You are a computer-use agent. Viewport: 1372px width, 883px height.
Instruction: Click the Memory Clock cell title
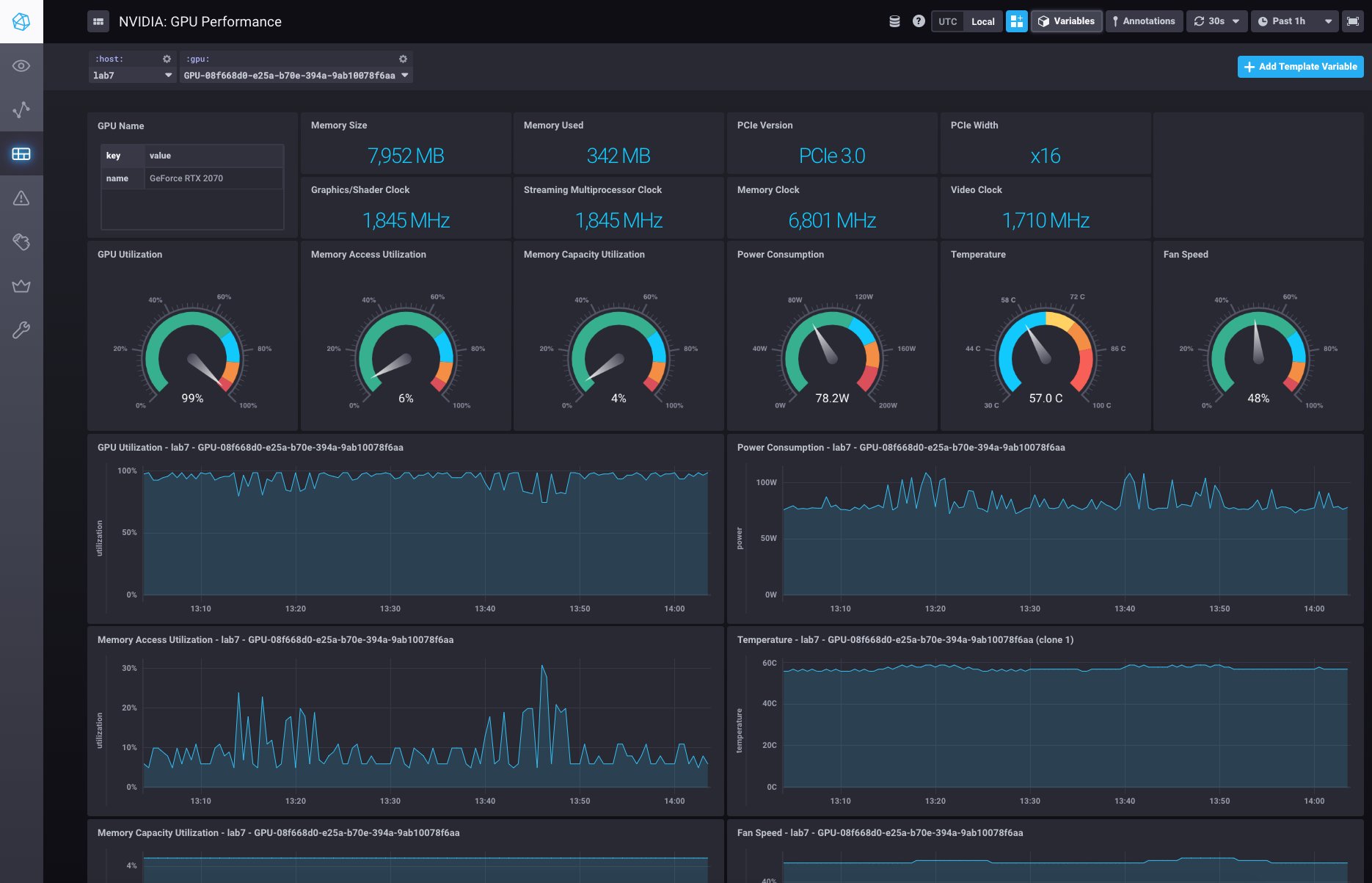(x=768, y=190)
